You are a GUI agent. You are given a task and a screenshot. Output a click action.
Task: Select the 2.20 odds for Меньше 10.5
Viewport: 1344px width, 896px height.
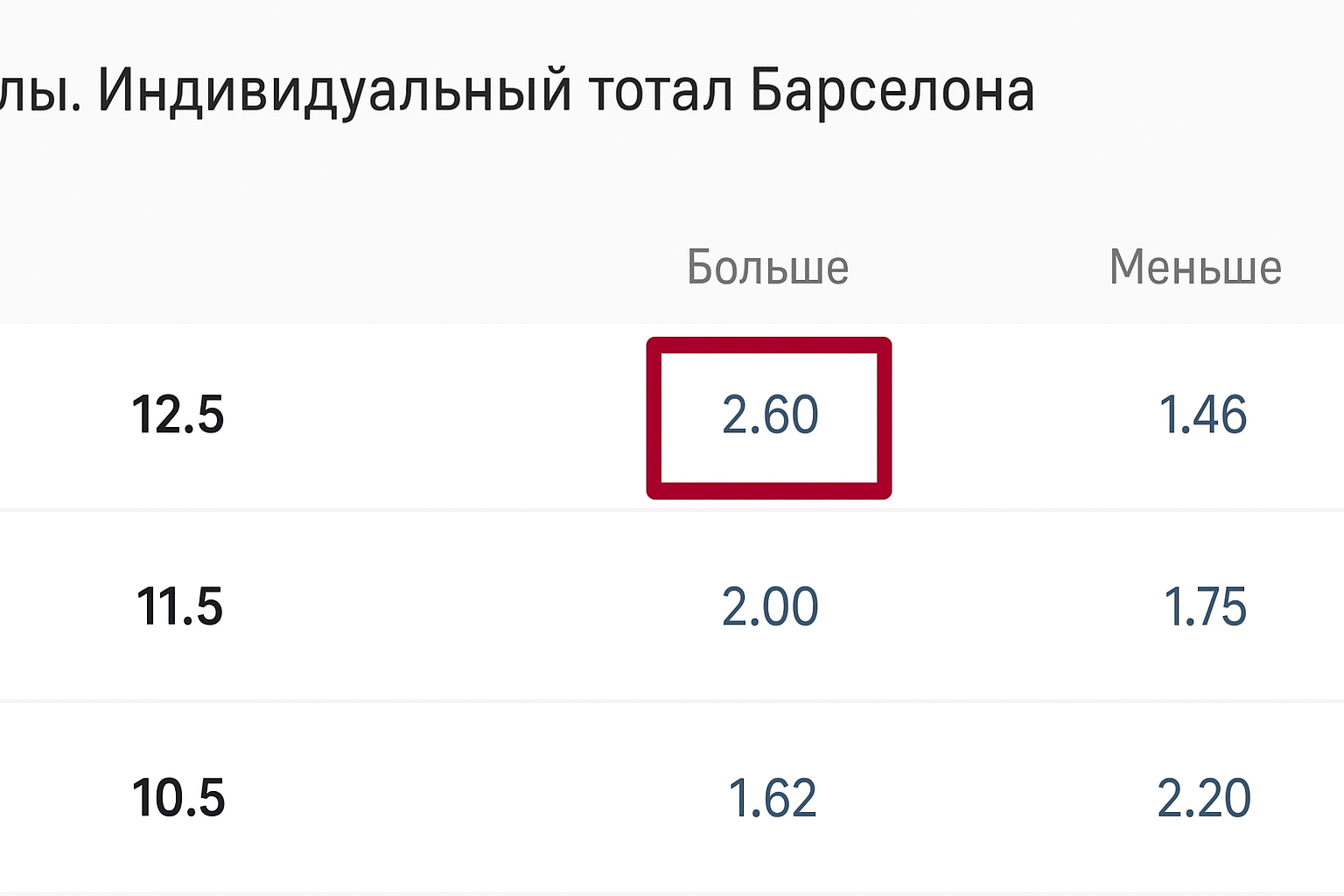click(x=1203, y=799)
